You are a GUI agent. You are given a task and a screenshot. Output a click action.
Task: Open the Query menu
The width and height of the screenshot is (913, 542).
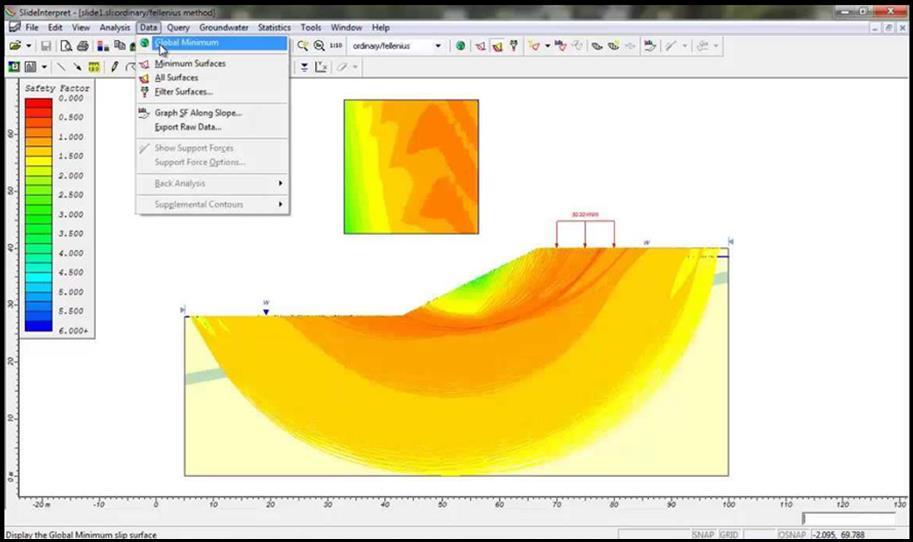coord(178,27)
